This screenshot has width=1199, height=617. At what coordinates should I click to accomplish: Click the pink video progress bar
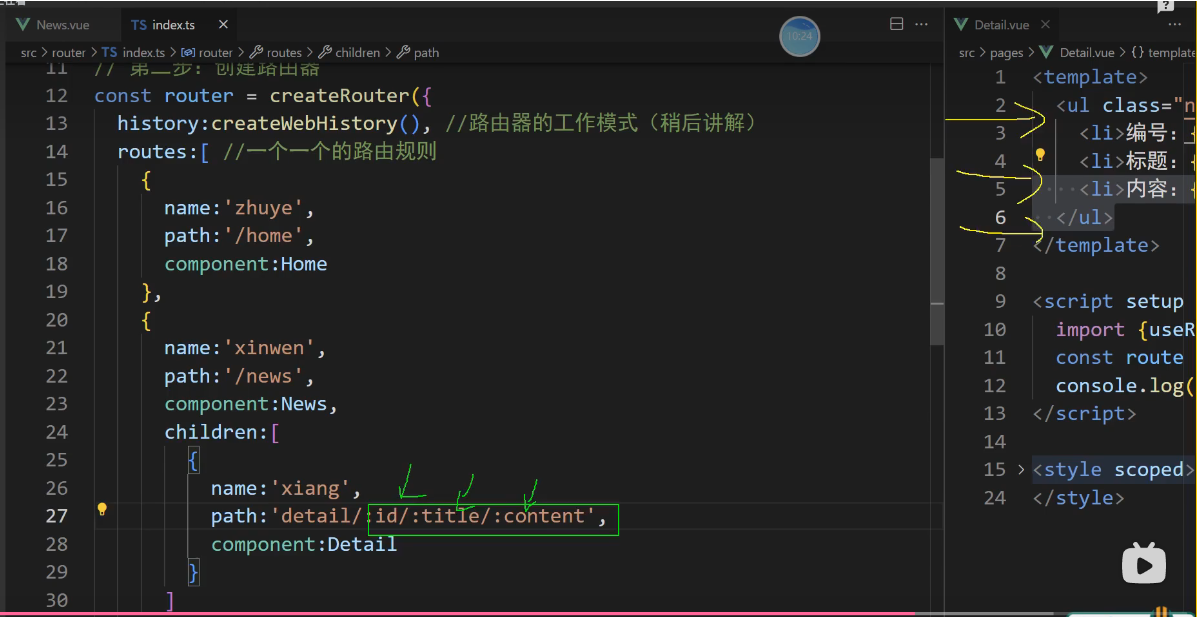(x=459, y=613)
